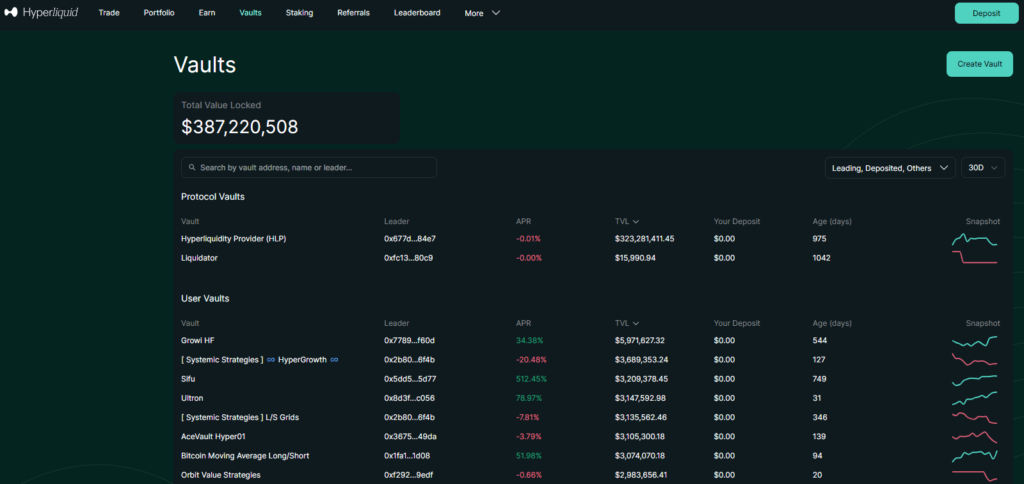Click the Liquidator snapshot sparkline

click(x=974, y=258)
